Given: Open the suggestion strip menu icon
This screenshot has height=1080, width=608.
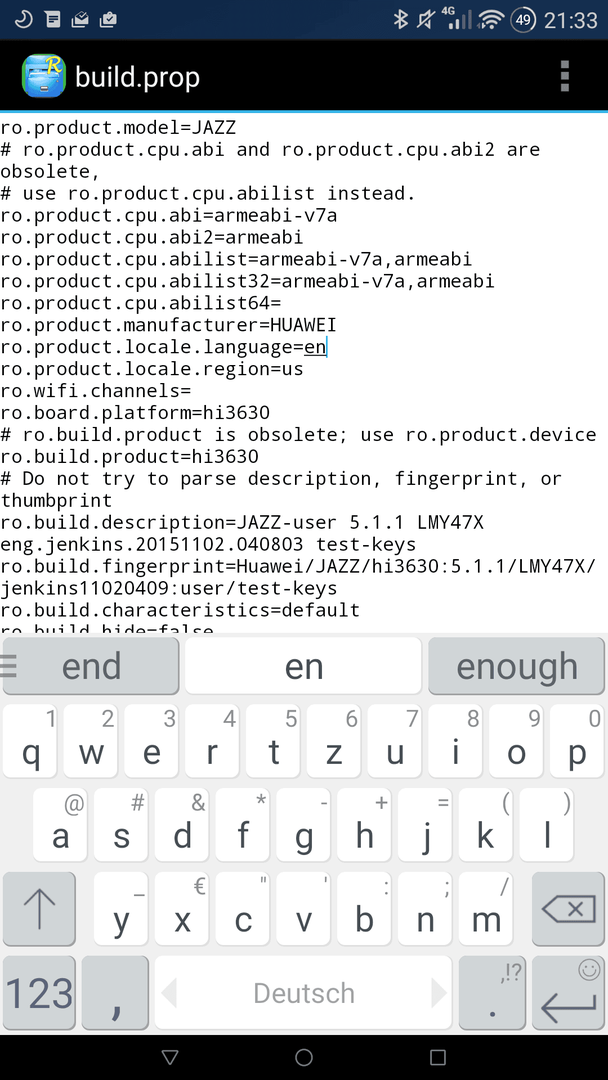Looking at the screenshot, I should tap(8, 665).
